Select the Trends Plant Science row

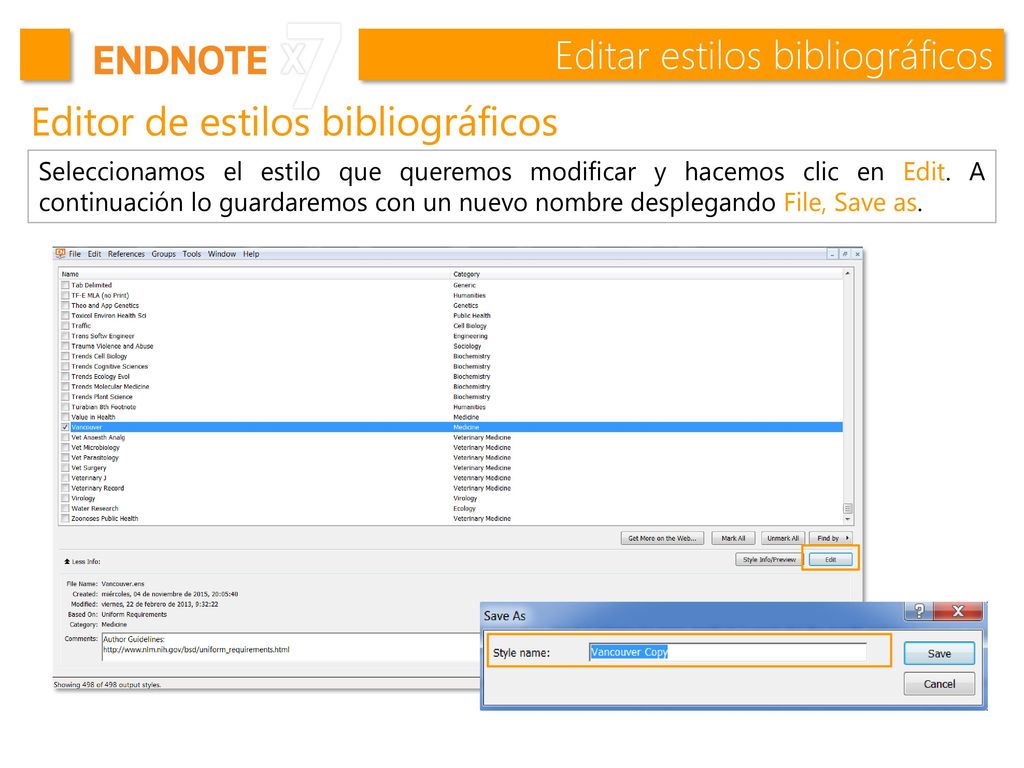(x=451, y=396)
